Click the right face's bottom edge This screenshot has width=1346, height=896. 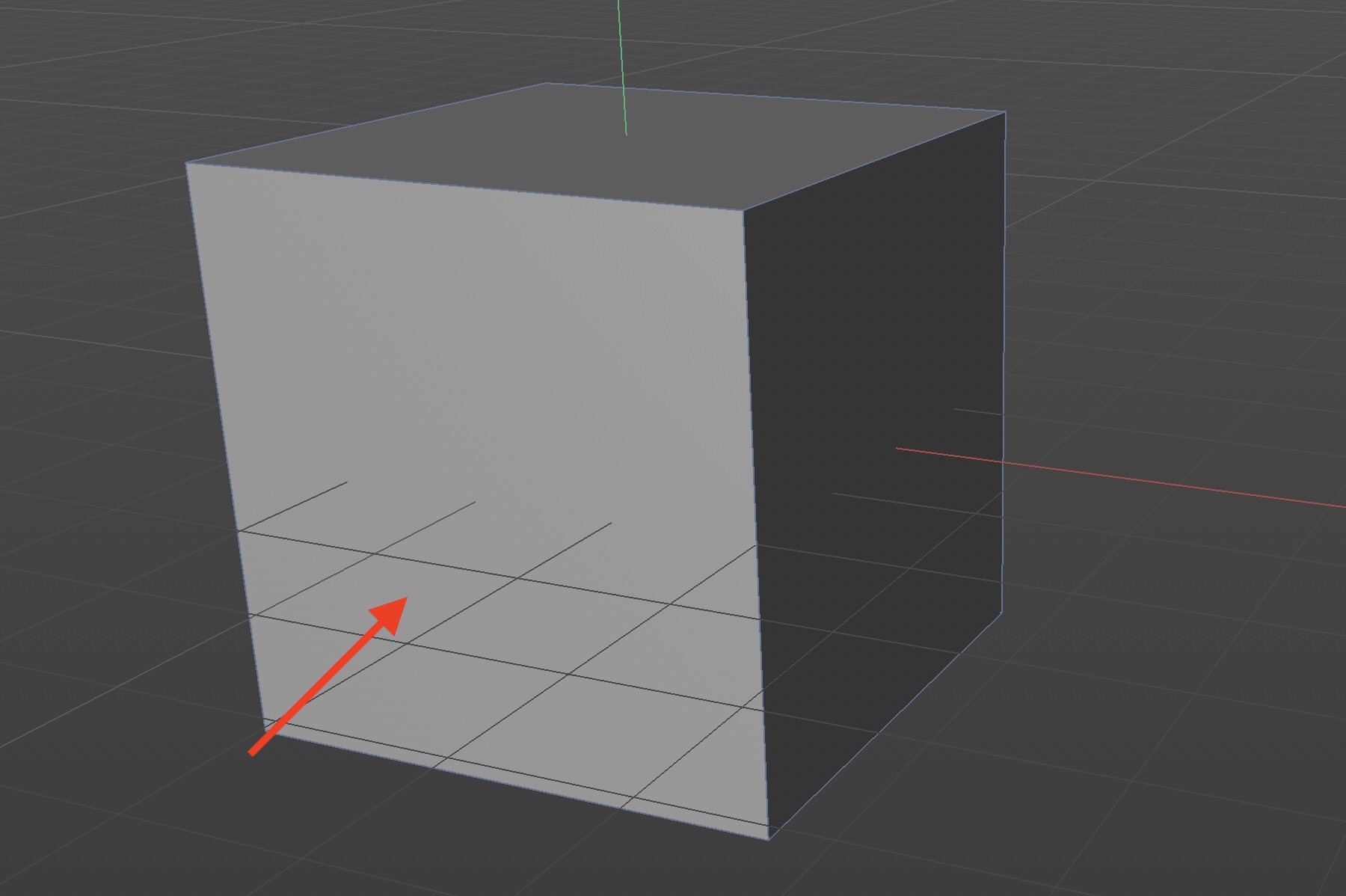click(x=886, y=725)
